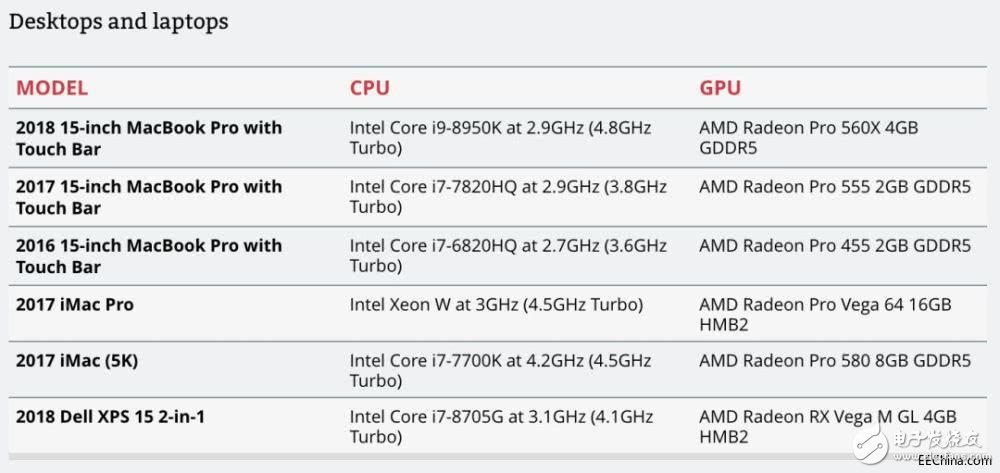Click the 2017 iMac Pro model cell
Screen dimensions: 1000x473
point(75,304)
